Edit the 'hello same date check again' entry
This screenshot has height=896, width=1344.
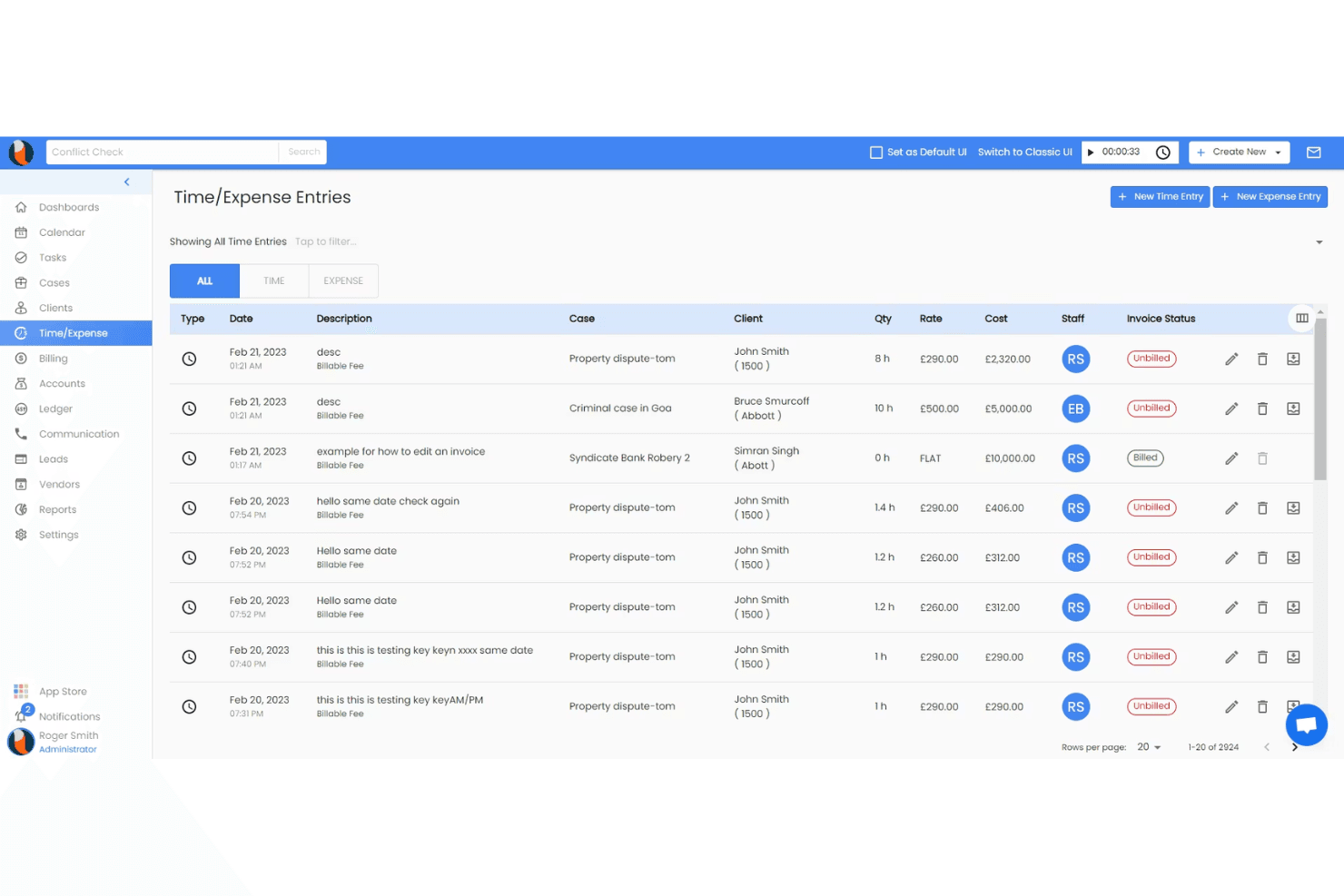[x=1231, y=508]
